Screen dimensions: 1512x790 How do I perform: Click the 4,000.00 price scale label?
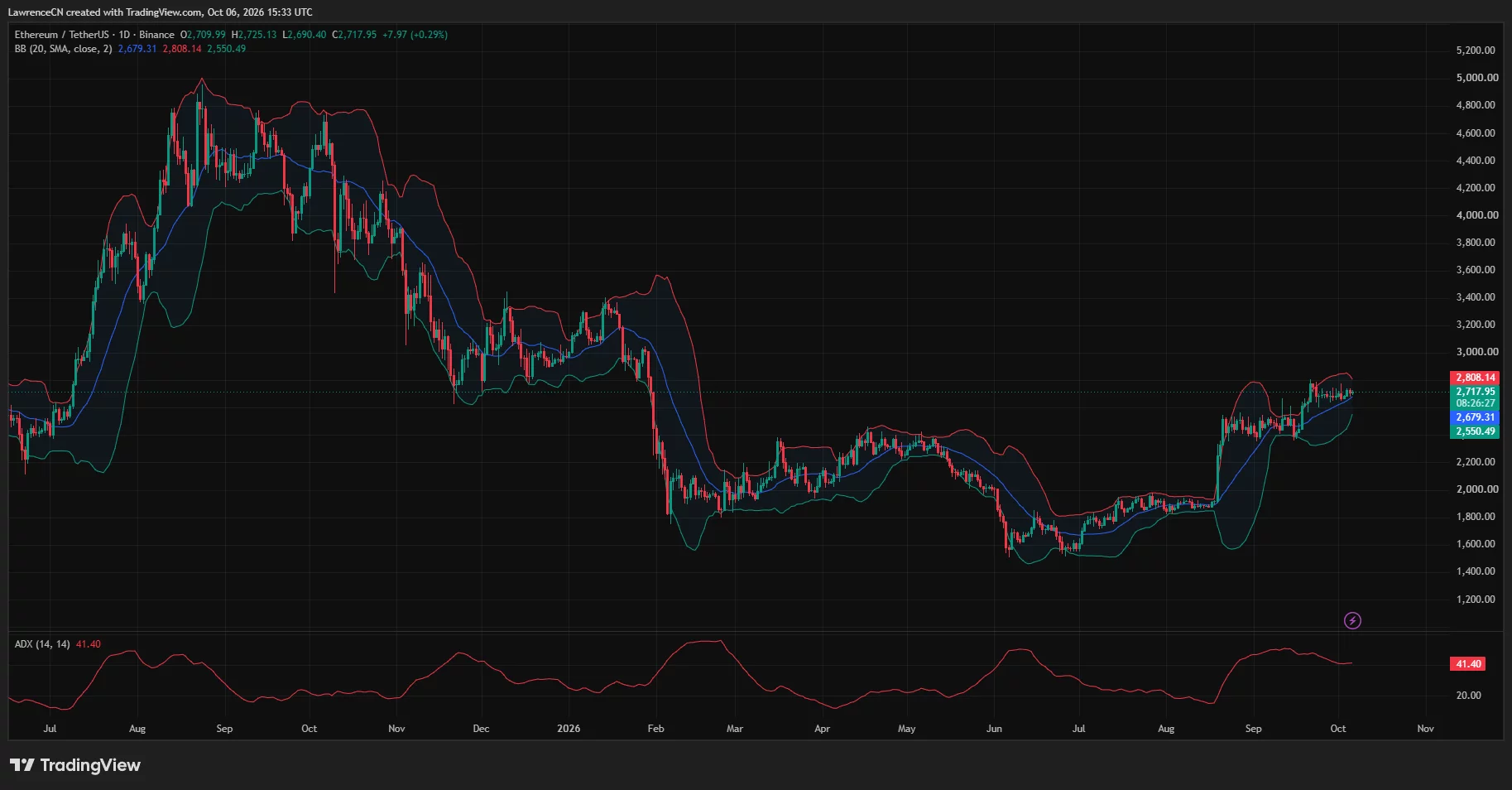pos(1477,215)
